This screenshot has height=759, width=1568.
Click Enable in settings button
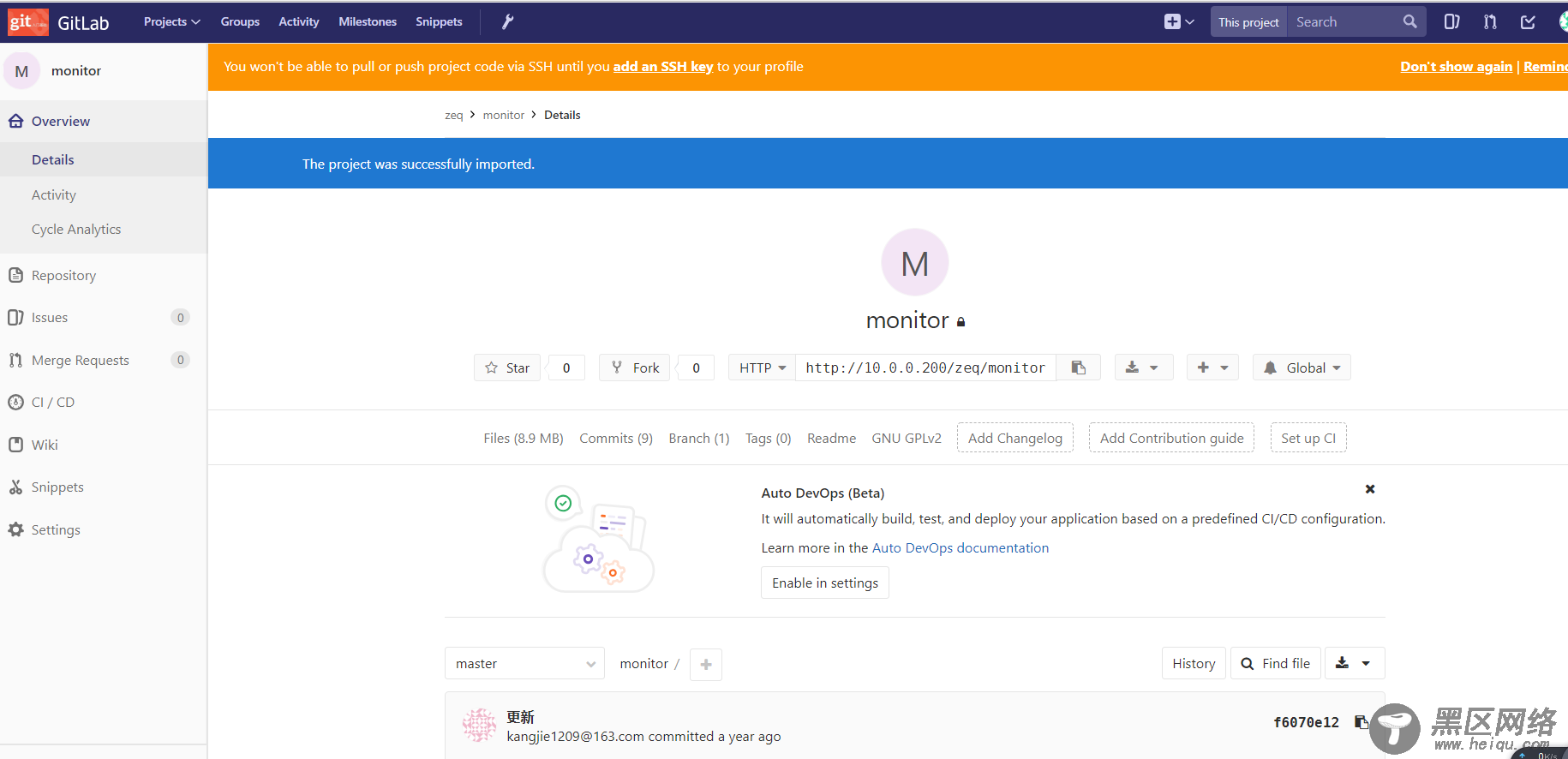[x=825, y=583]
